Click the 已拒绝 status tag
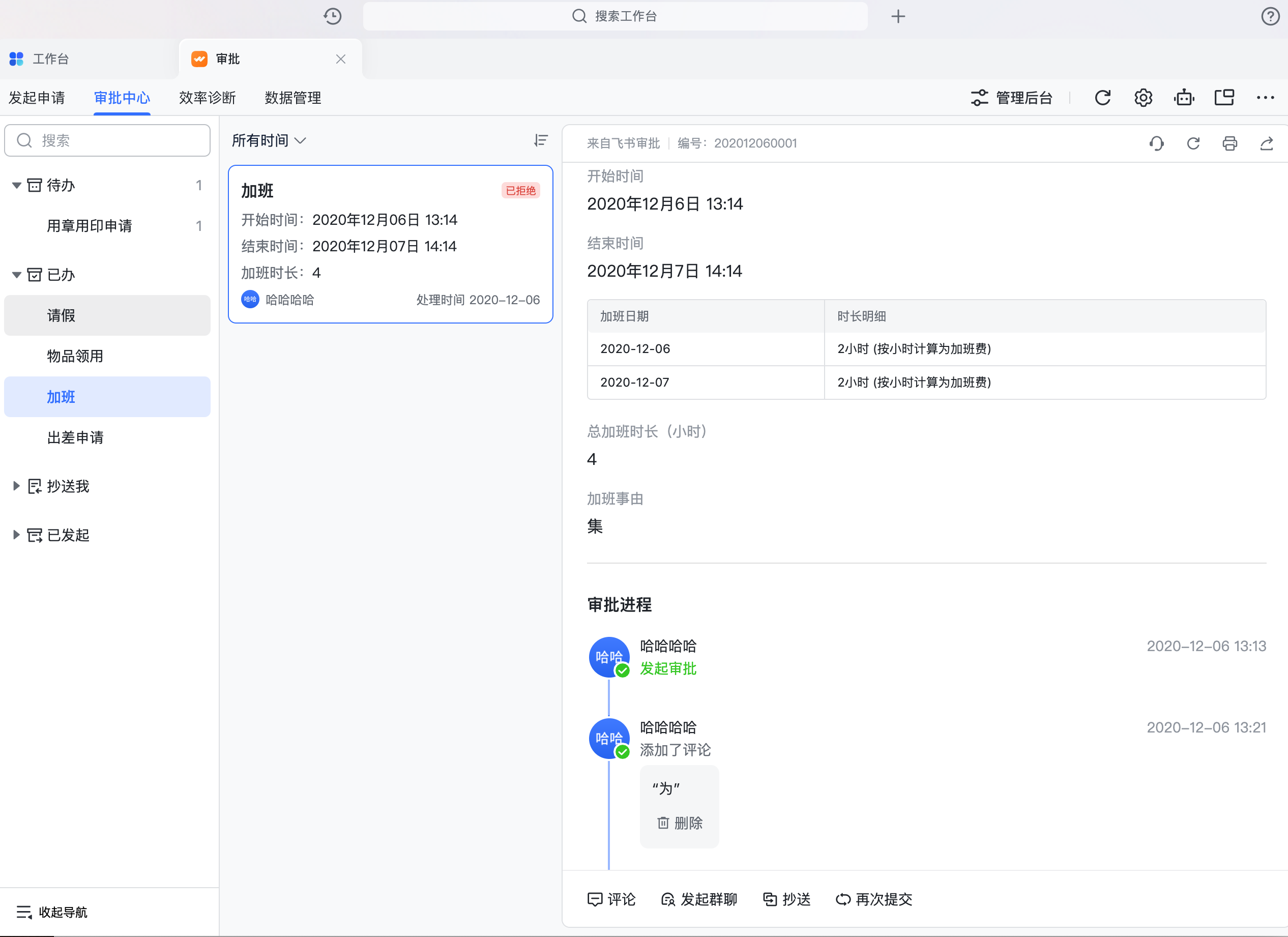 click(x=521, y=190)
